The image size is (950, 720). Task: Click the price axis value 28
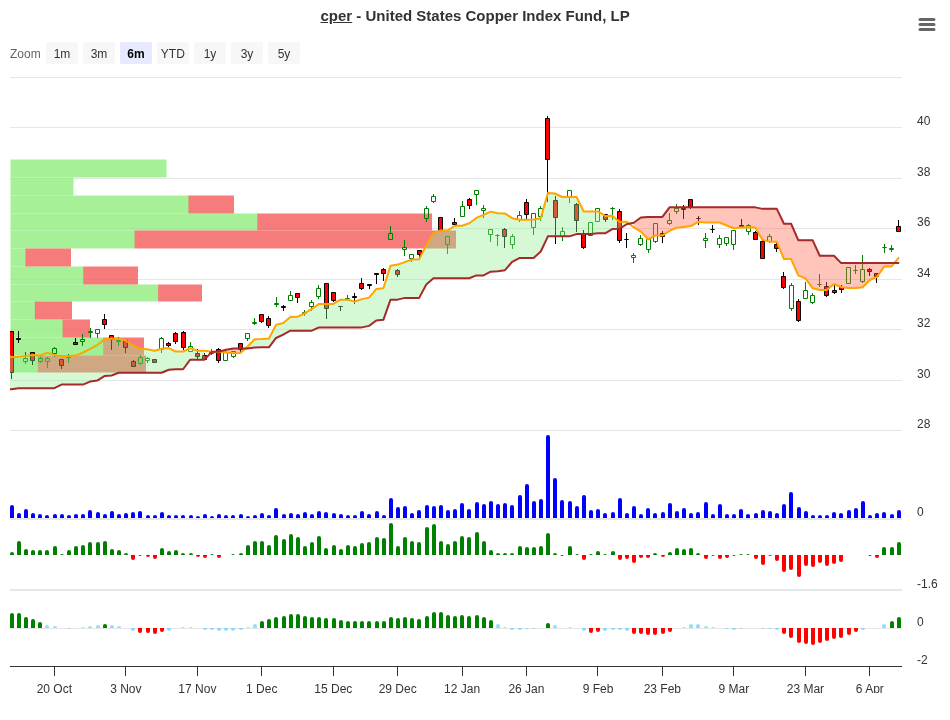[923, 424]
